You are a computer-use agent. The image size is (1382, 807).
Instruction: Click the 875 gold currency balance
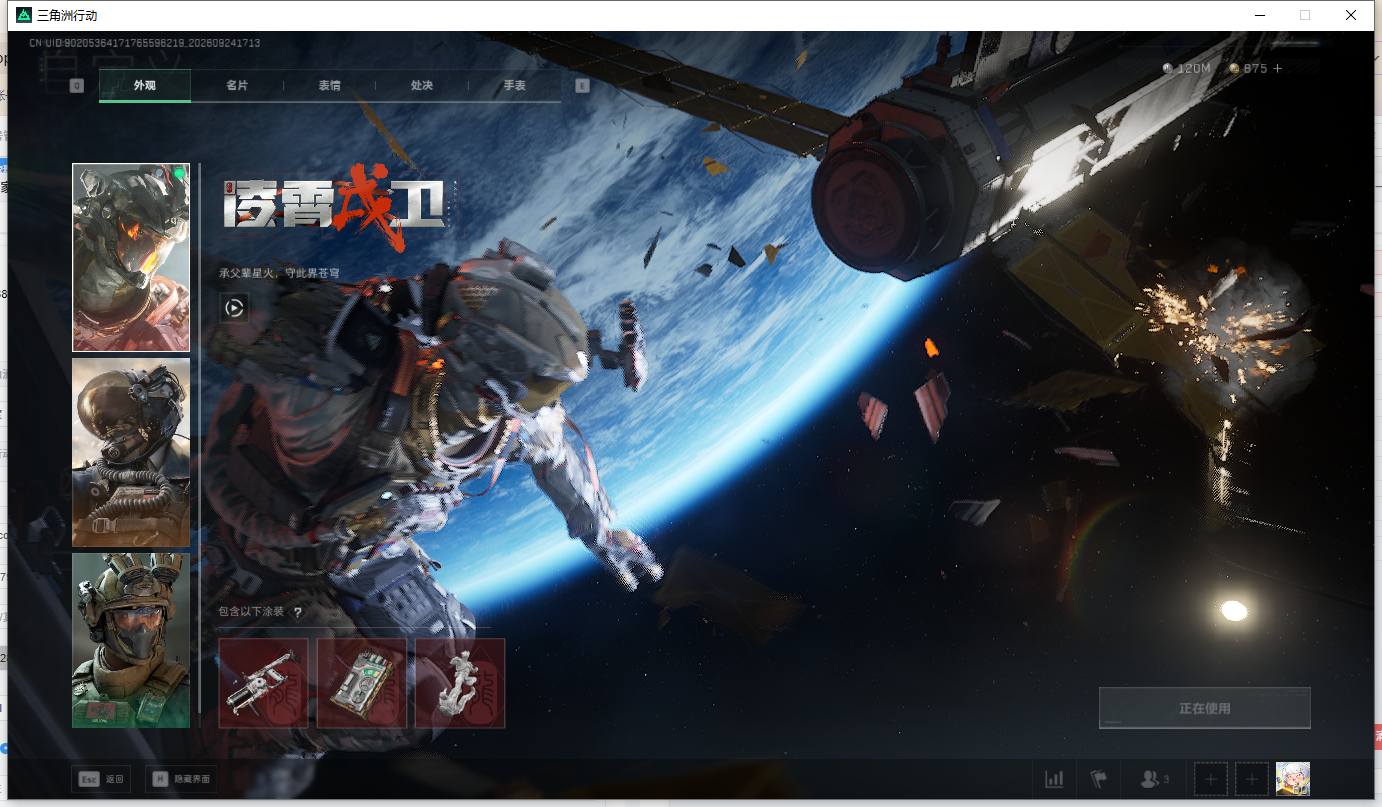[1248, 68]
